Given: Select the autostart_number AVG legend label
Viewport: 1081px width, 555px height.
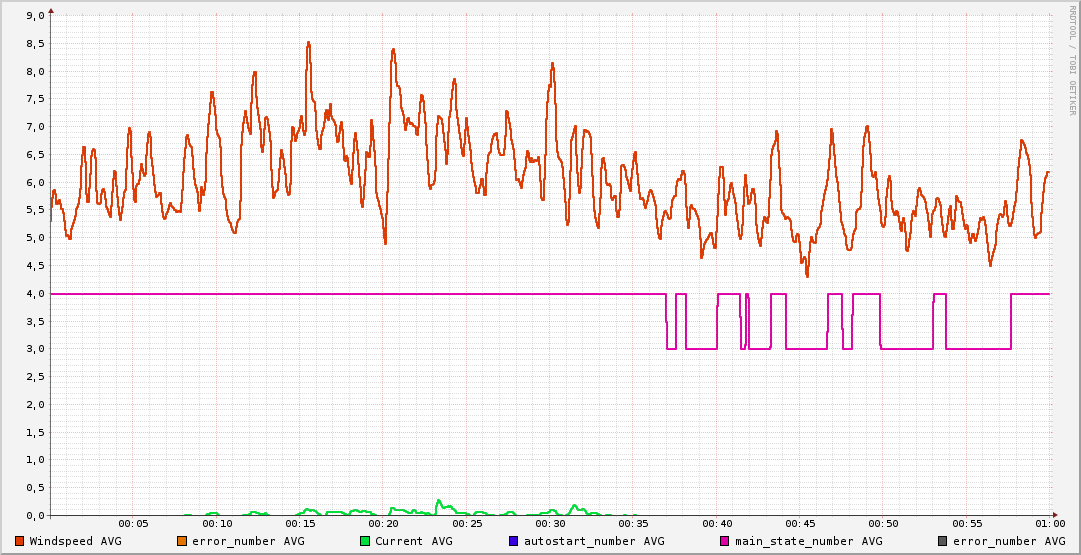Looking at the screenshot, I should [594, 541].
